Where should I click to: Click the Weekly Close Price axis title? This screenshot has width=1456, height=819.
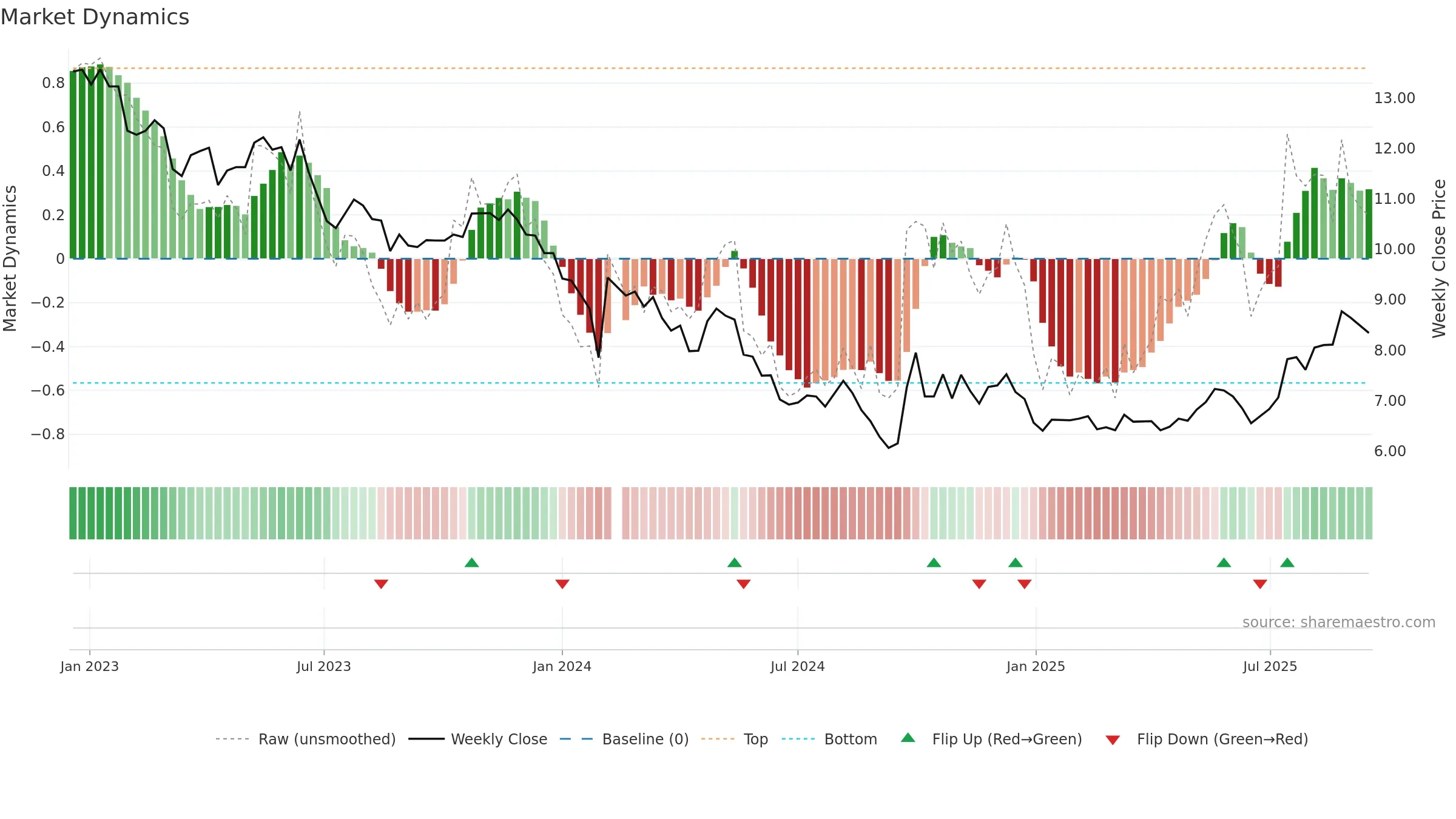click(x=1439, y=258)
